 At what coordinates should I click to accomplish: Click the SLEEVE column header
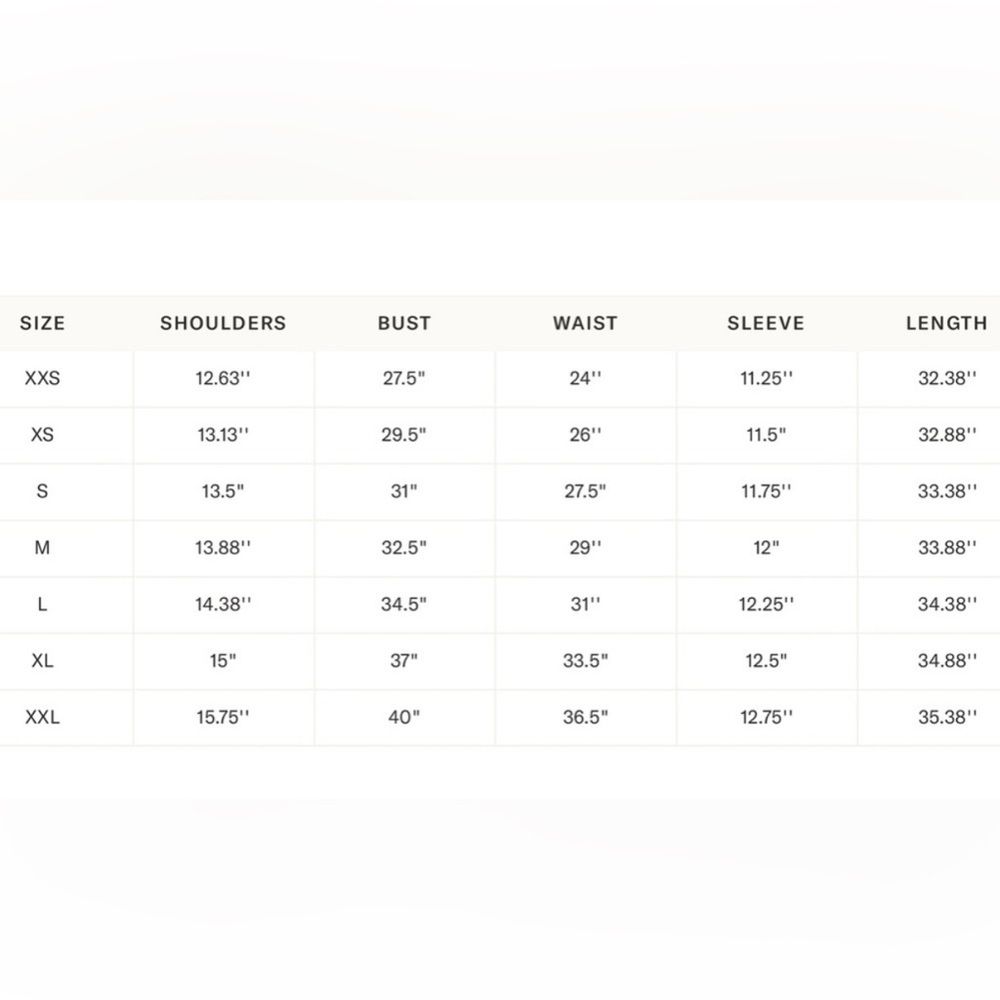pos(766,323)
